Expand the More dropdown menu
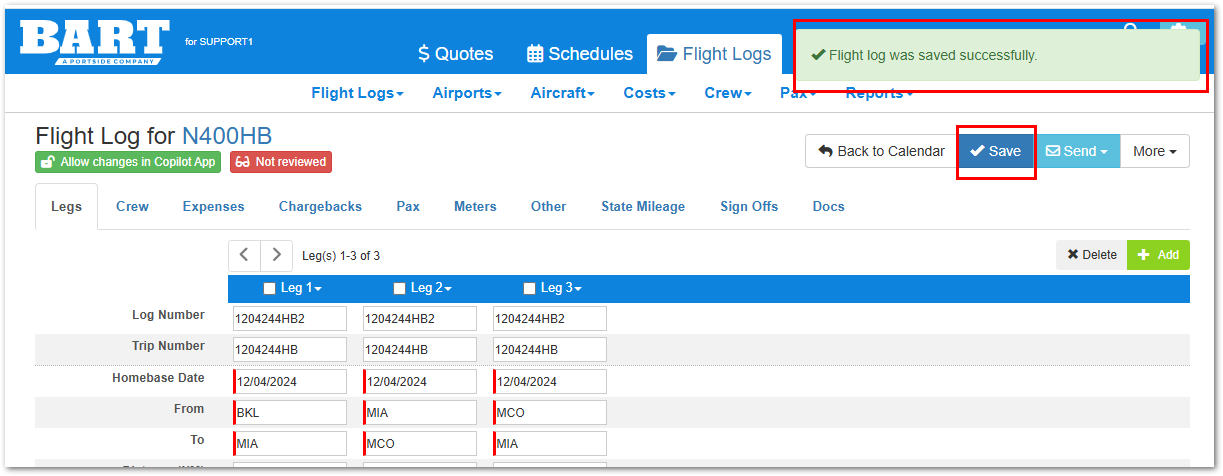The image size is (1223, 476). click(x=1154, y=151)
